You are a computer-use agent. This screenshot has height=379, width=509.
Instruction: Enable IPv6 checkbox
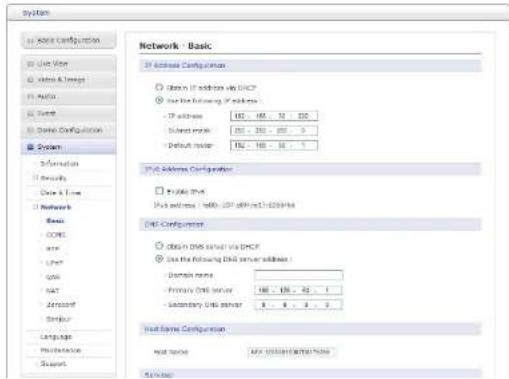(x=159, y=191)
